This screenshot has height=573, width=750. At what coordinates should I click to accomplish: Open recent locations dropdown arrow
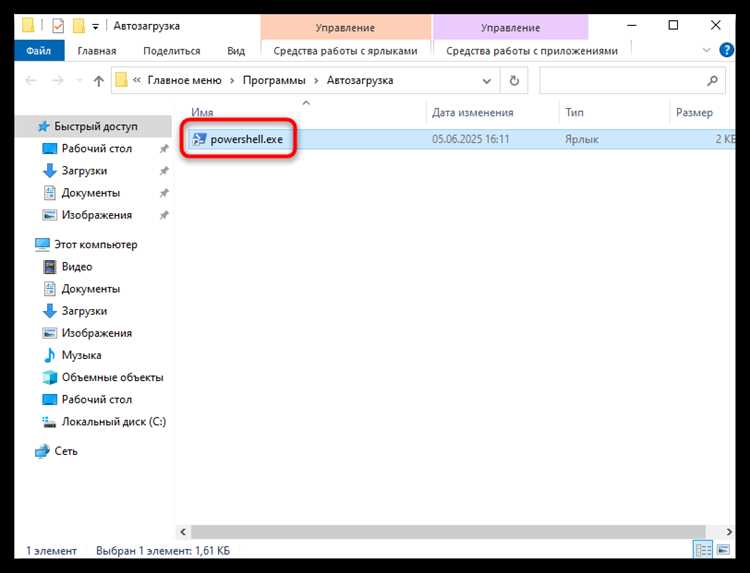79,80
